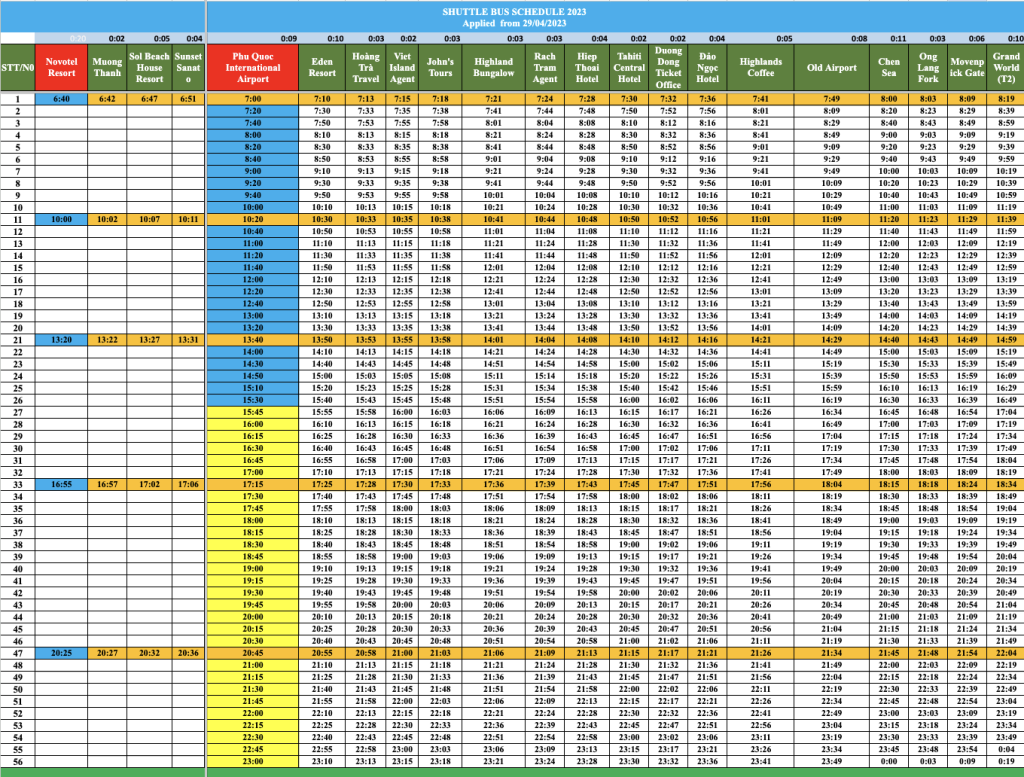Click the 'Highland Bungalow' column header
The width and height of the screenshot is (1024, 777).
pyautogui.click(x=494, y=68)
